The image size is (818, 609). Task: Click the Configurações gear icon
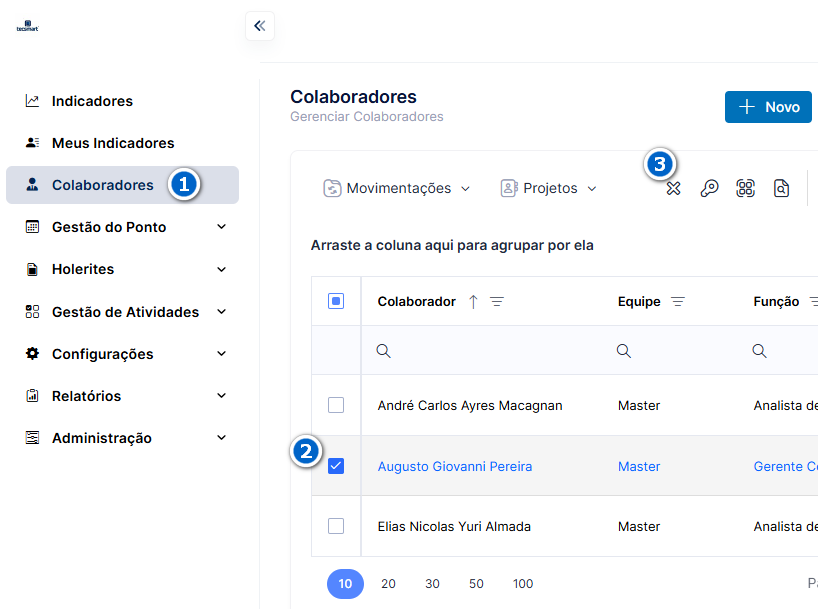32,353
